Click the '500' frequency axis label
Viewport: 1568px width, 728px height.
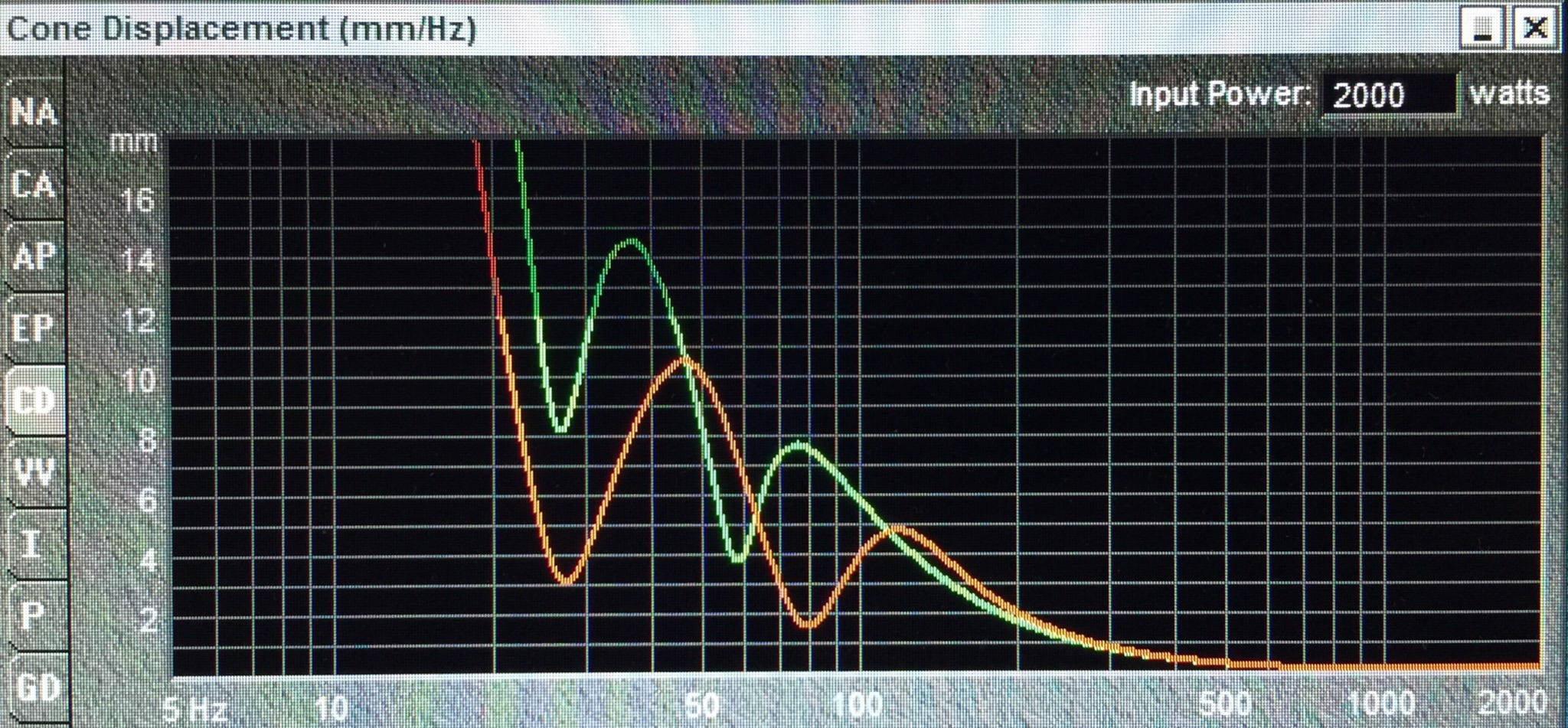click(1226, 703)
